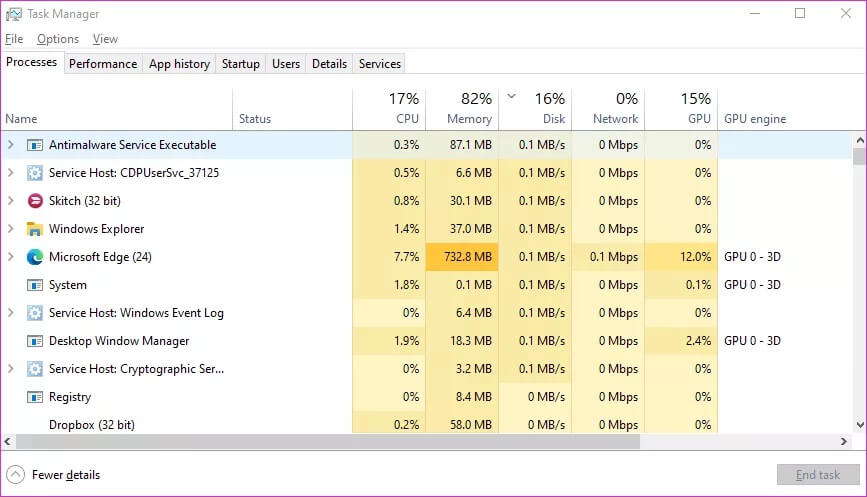Click the Windows Explorer folder icon

point(35,229)
